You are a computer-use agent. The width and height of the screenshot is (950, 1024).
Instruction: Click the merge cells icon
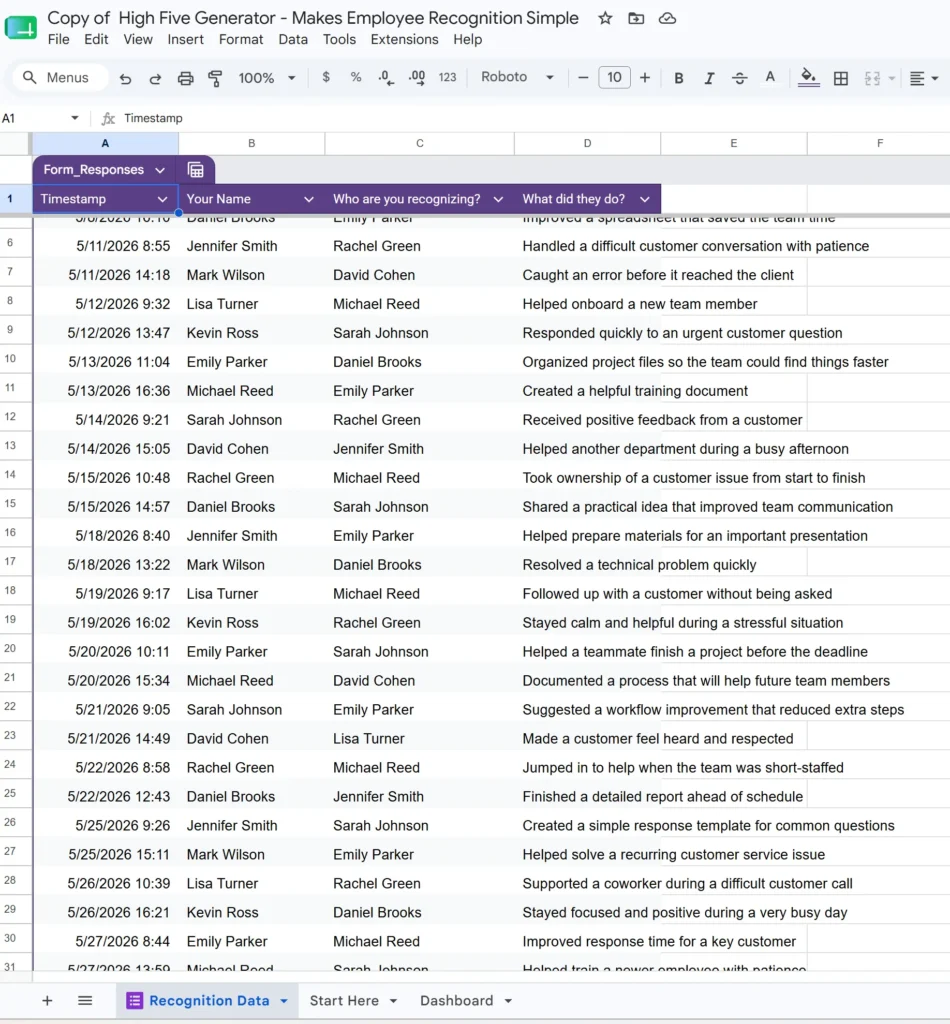(x=872, y=78)
